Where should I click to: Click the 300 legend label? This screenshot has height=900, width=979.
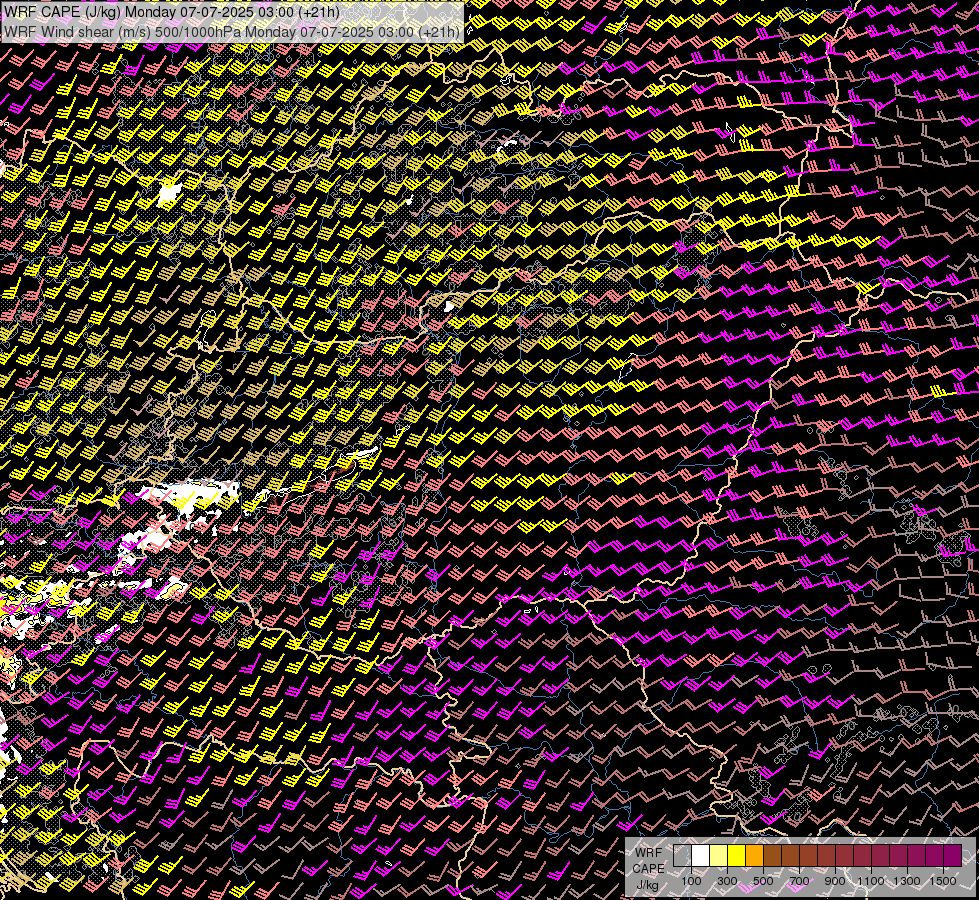pos(727,881)
